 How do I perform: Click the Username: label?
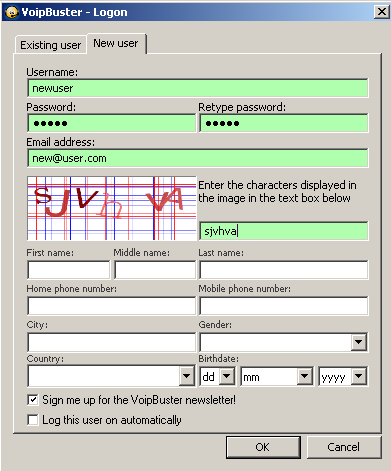52,72
